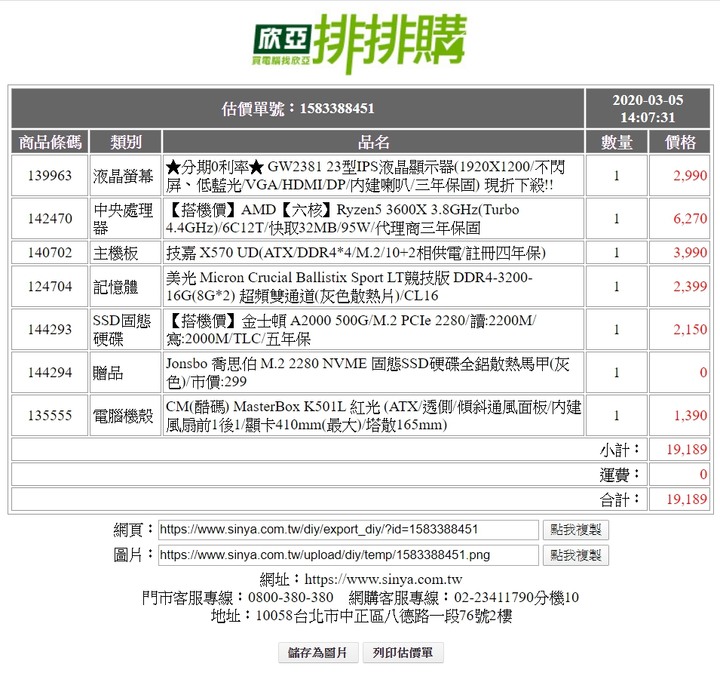The height and width of the screenshot is (676, 720).
Task: Copy the image URL with 點我複製
Action: tap(575, 555)
